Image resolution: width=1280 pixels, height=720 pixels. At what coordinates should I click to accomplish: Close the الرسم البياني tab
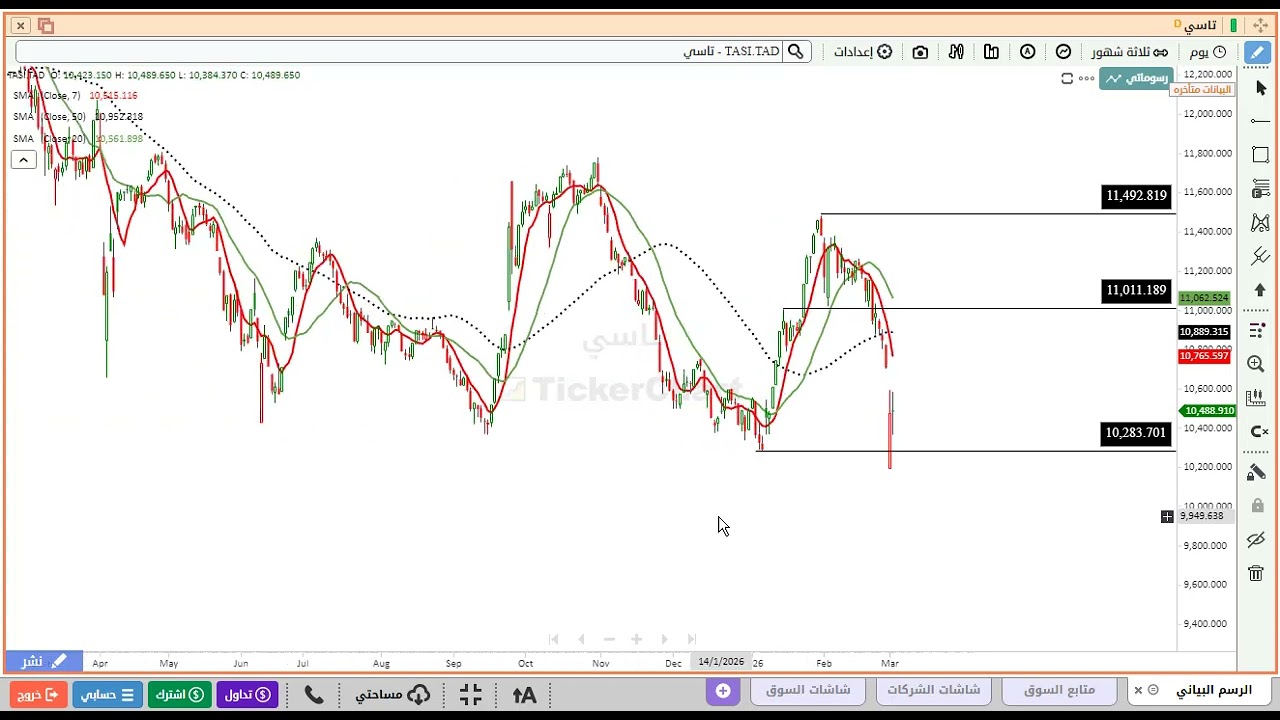tap(1138, 690)
